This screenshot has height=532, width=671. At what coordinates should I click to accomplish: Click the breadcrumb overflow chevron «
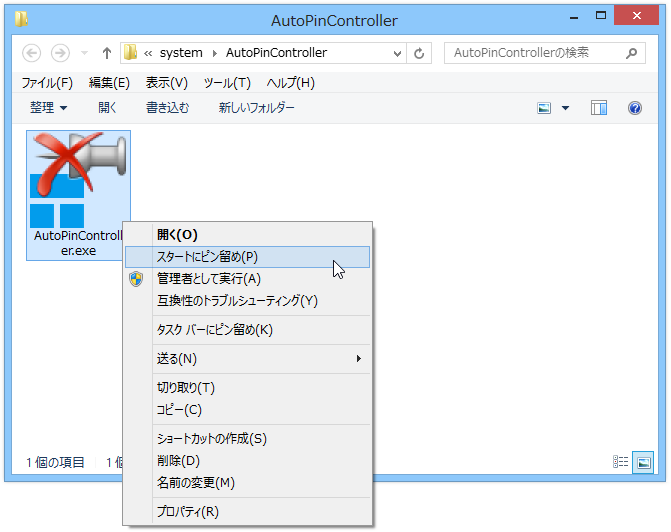[148, 53]
